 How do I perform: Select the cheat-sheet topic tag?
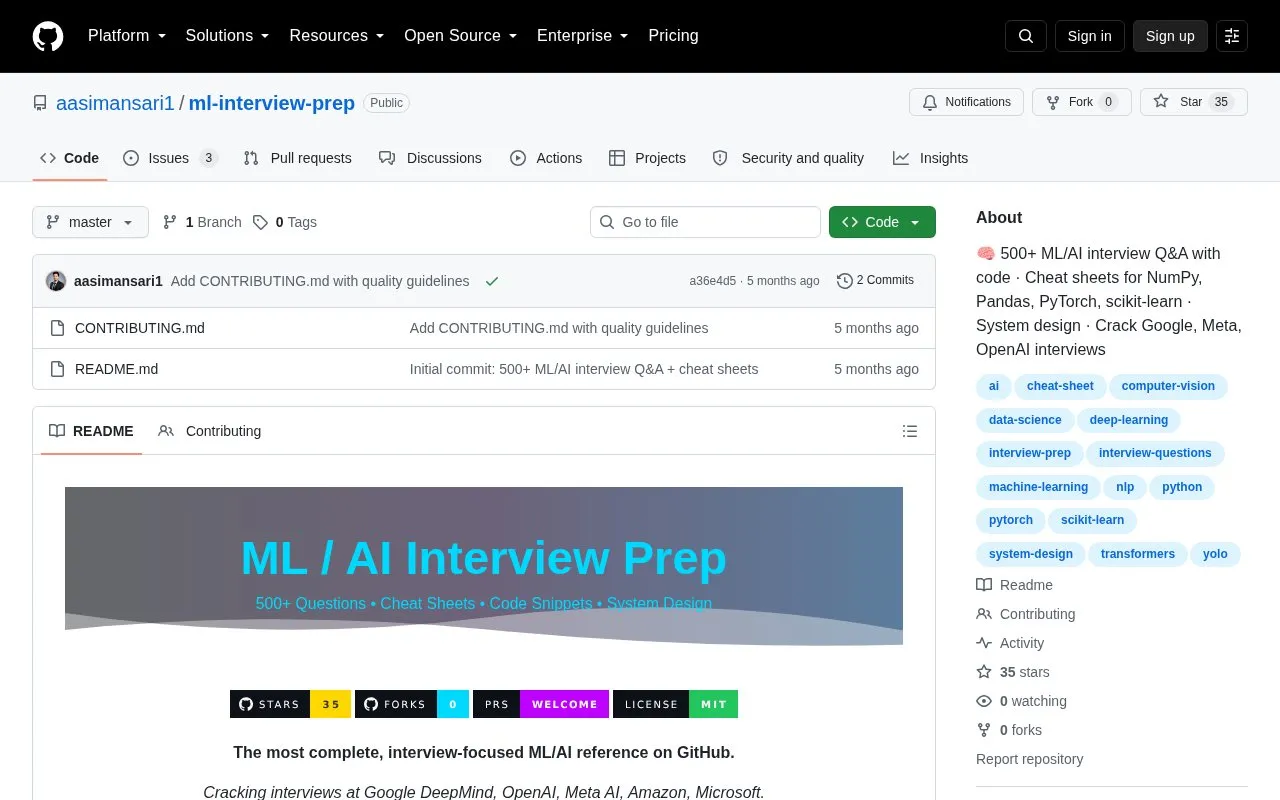(1060, 386)
